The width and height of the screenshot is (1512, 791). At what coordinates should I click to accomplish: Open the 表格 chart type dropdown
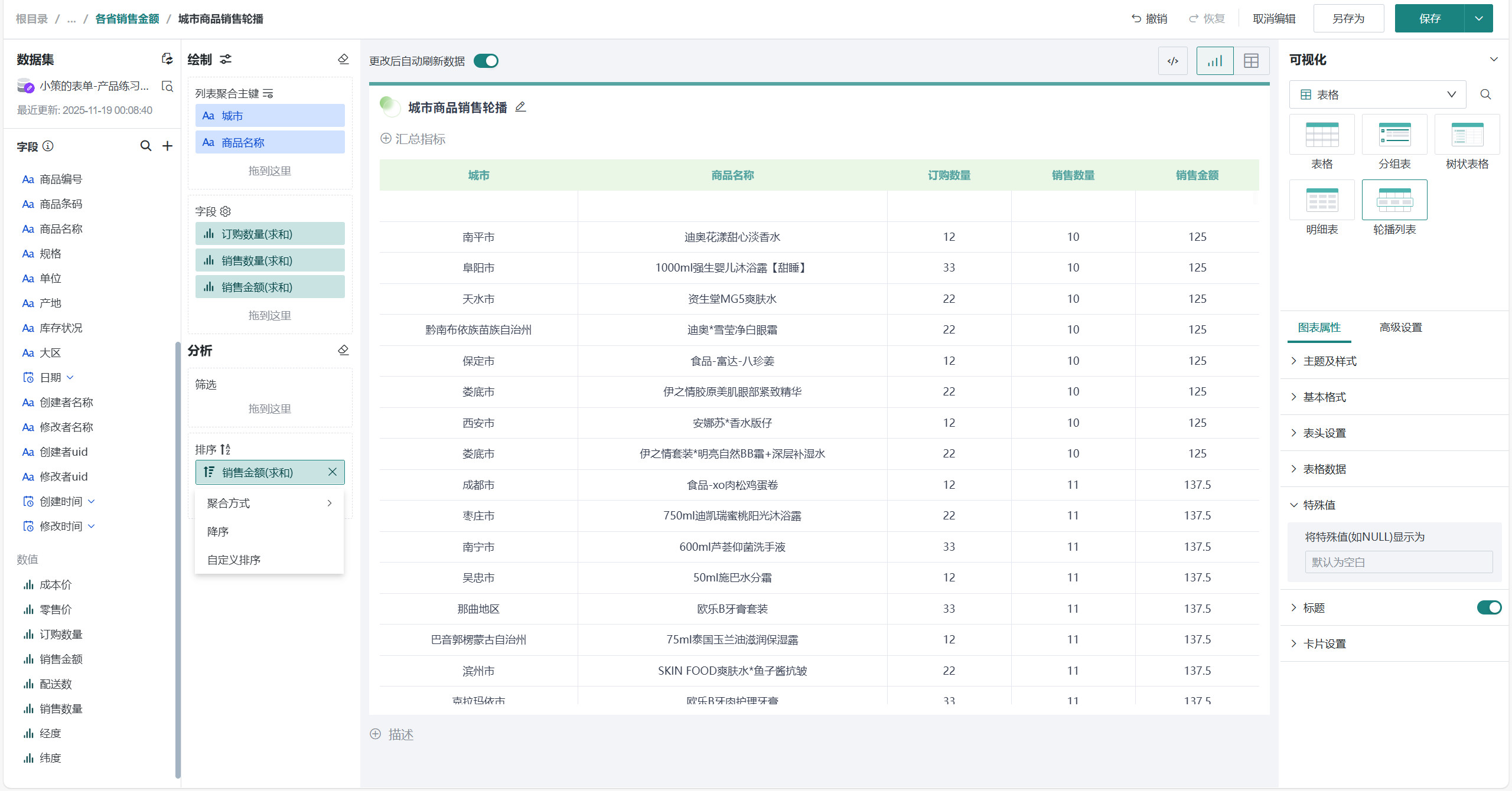tap(1377, 94)
